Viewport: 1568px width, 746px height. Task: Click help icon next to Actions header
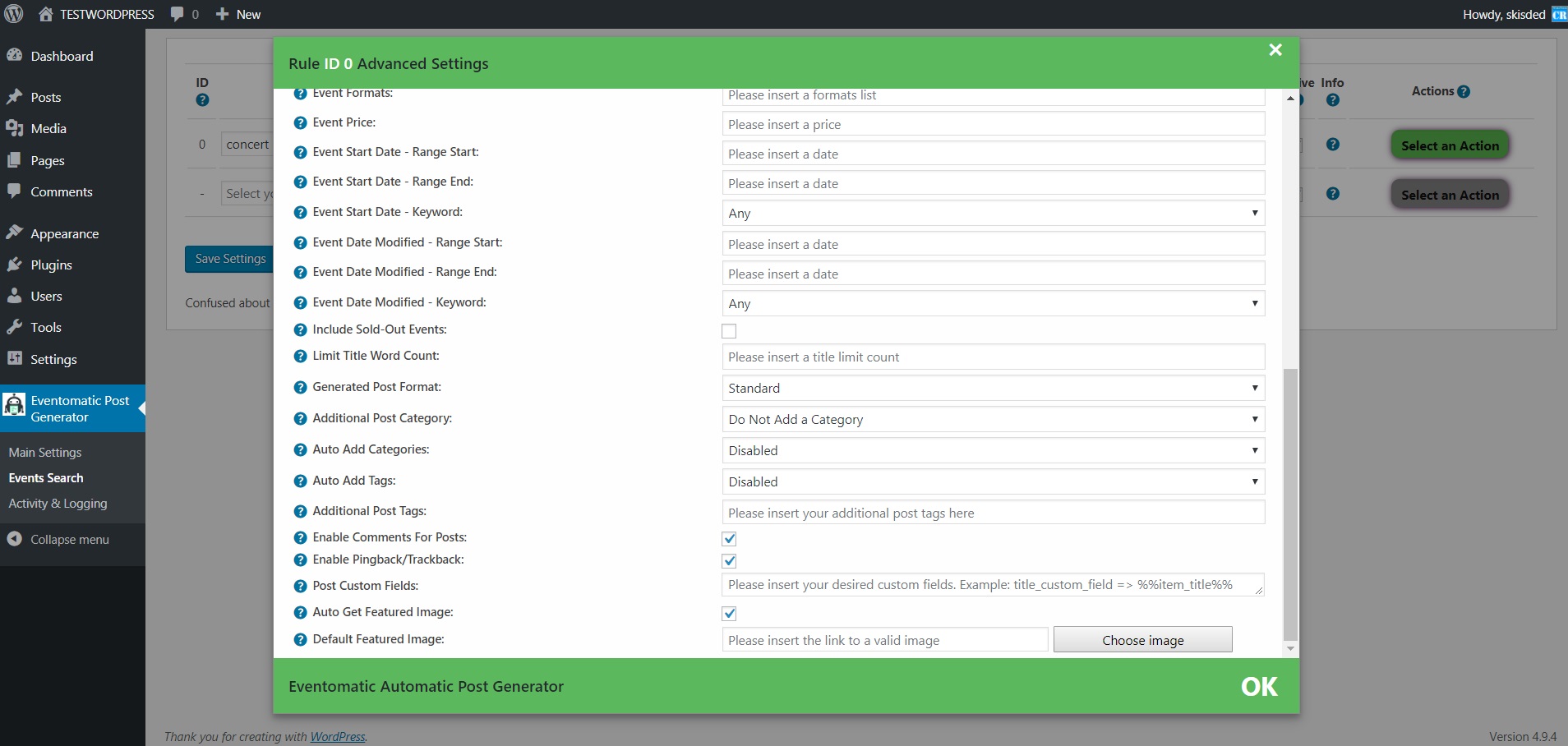pyautogui.click(x=1464, y=92)
